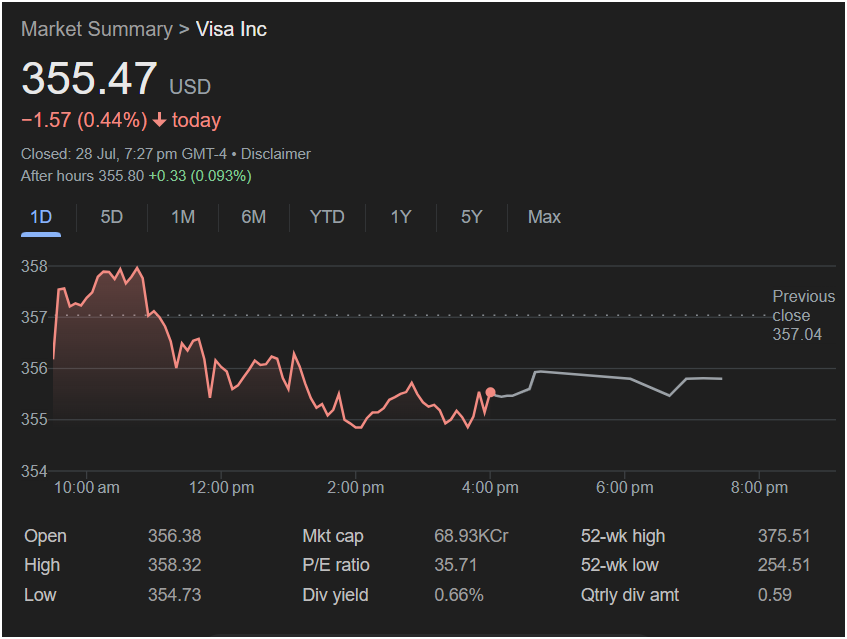Click the USD currency label
The image size is (847, 639).
[190, 87]
